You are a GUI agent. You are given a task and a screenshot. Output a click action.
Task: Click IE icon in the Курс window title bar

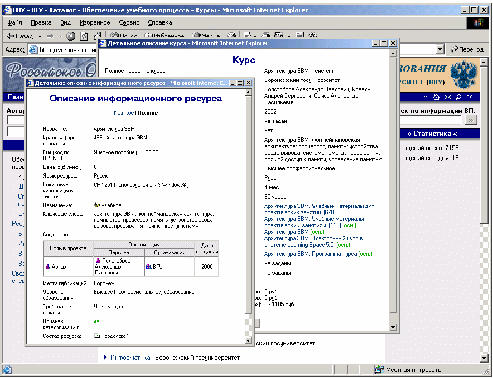click(x=103, y=43)
